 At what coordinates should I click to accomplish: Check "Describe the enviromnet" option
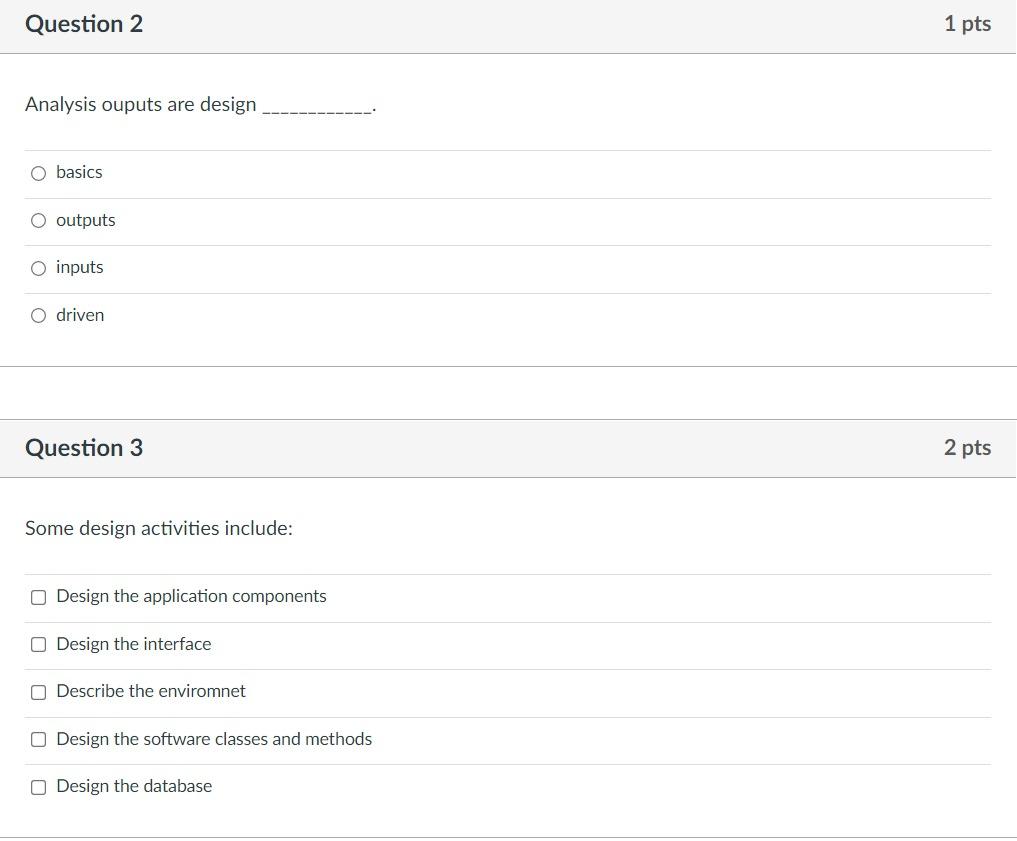point(38,692)
